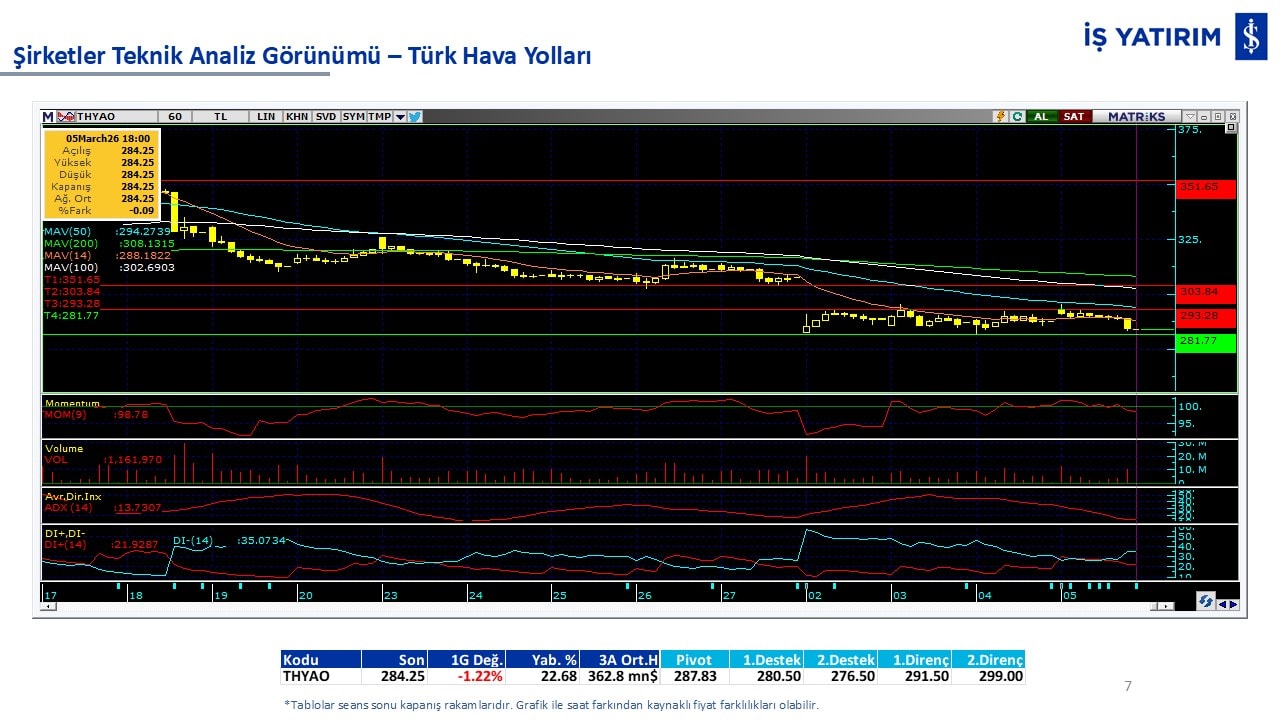Screen dimensions: 1280x720
Task: Select the TMP template toolbar item
Action: [379, 117]
